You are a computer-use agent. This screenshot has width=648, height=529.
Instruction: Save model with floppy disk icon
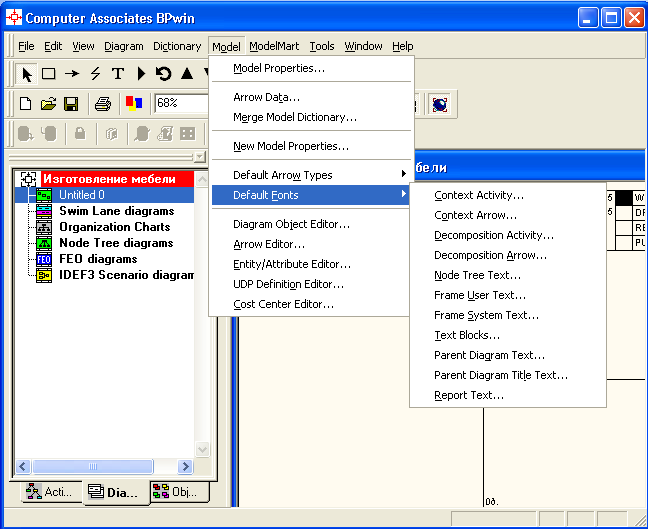(71, 103)
